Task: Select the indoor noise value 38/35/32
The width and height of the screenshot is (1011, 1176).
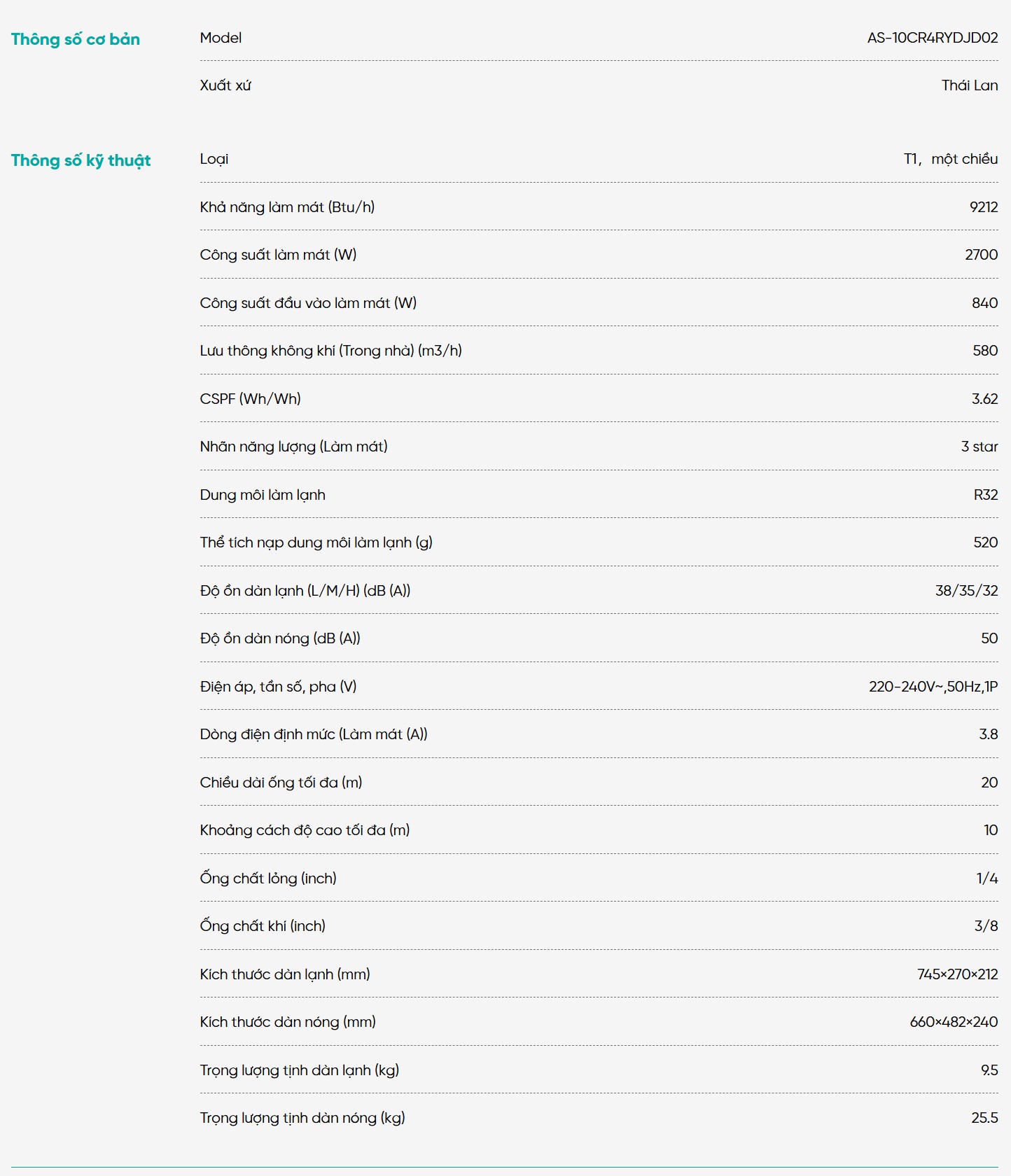Action: click(x=966, y=591)
